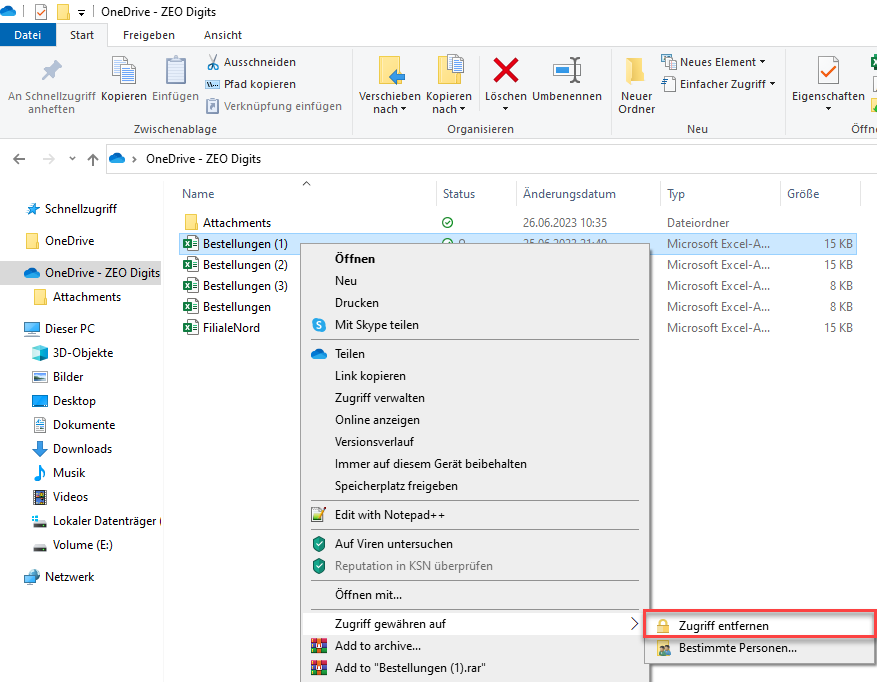
Task: Select the Bestellungen (3) file
Action: pos(245,286)
